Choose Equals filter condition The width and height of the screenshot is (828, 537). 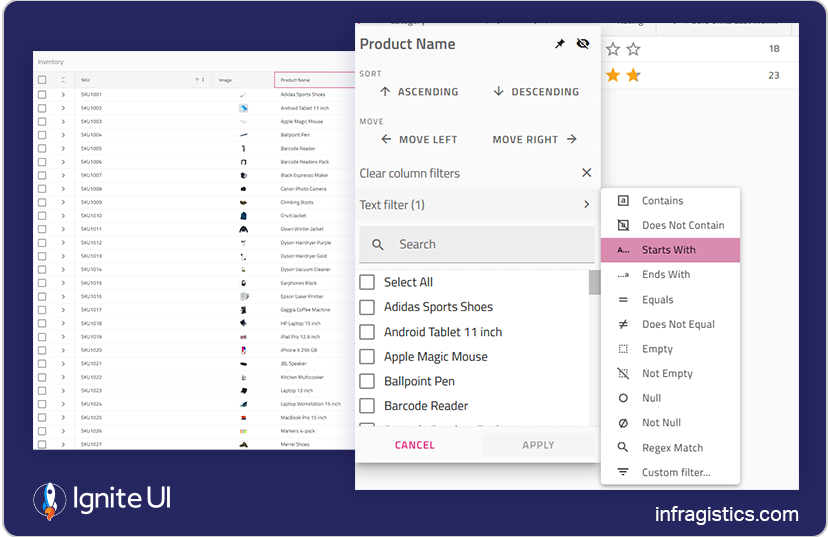click(x=670, y=299)
